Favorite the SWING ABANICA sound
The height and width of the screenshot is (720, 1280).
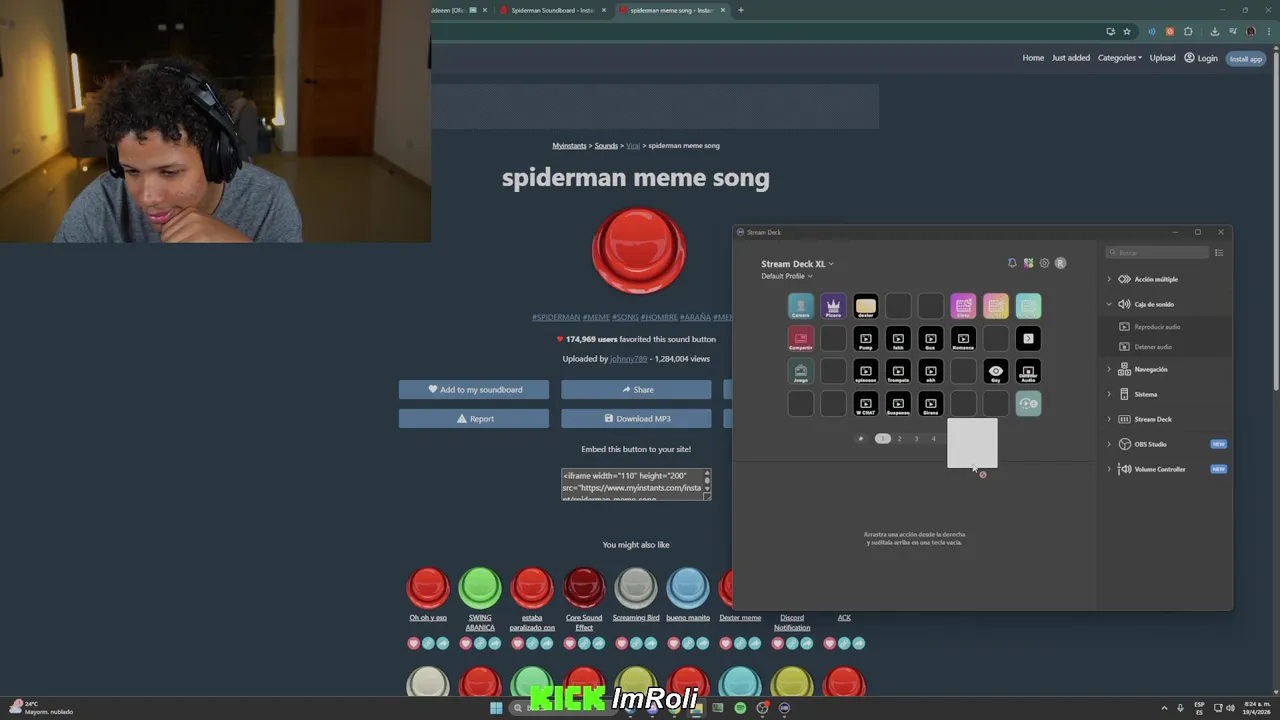[466, 643]
